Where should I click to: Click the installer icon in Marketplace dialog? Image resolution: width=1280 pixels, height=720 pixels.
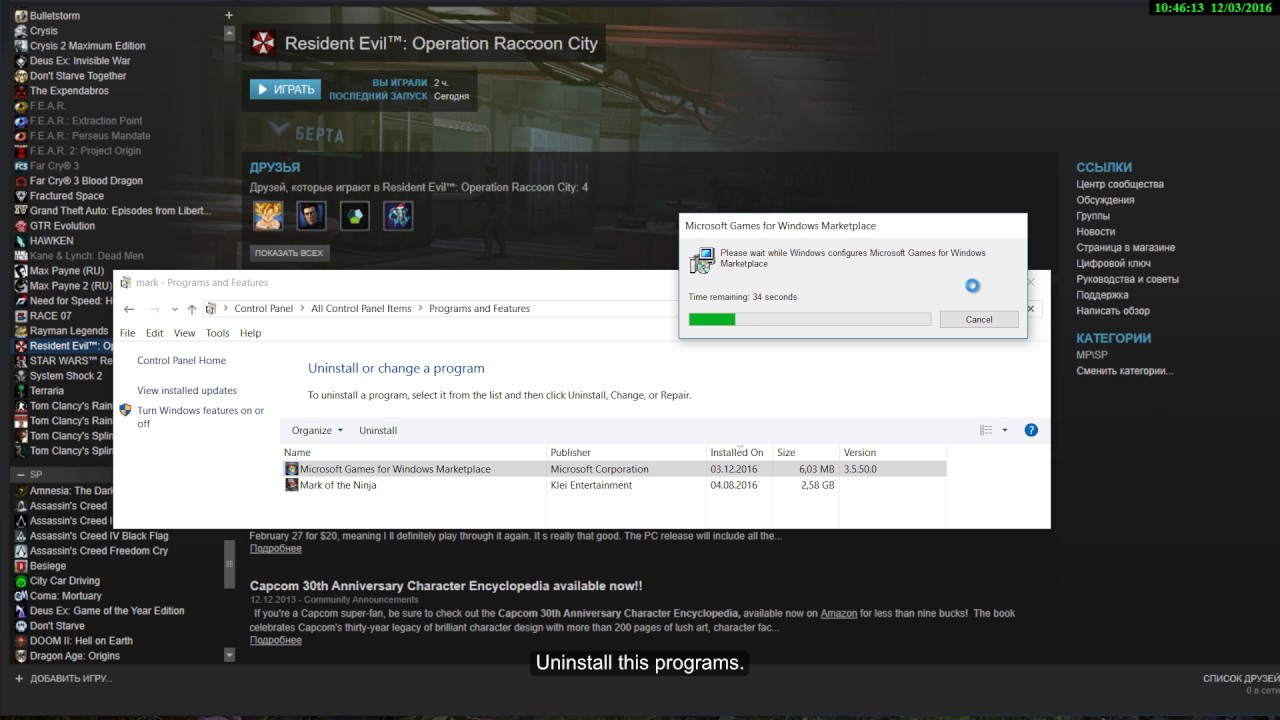point(702,260)
